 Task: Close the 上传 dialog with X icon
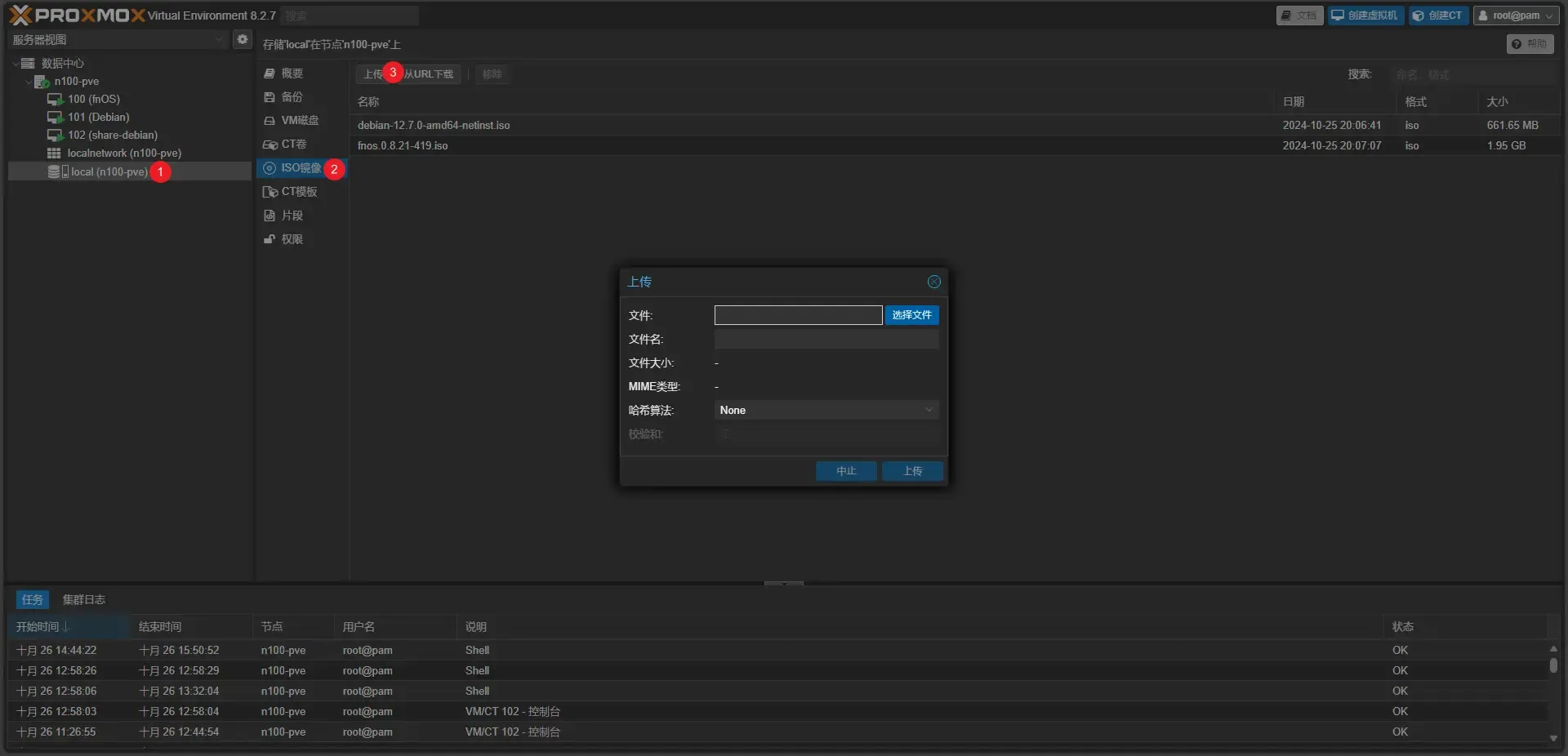pos(933,282)
